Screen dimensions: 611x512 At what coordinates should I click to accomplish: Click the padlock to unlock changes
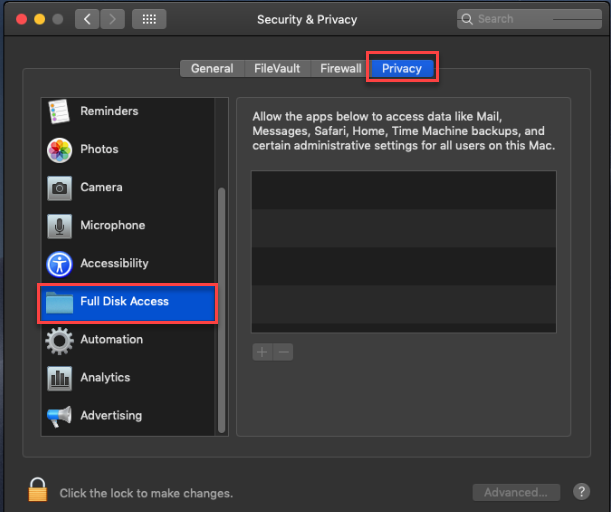point(38,489)
